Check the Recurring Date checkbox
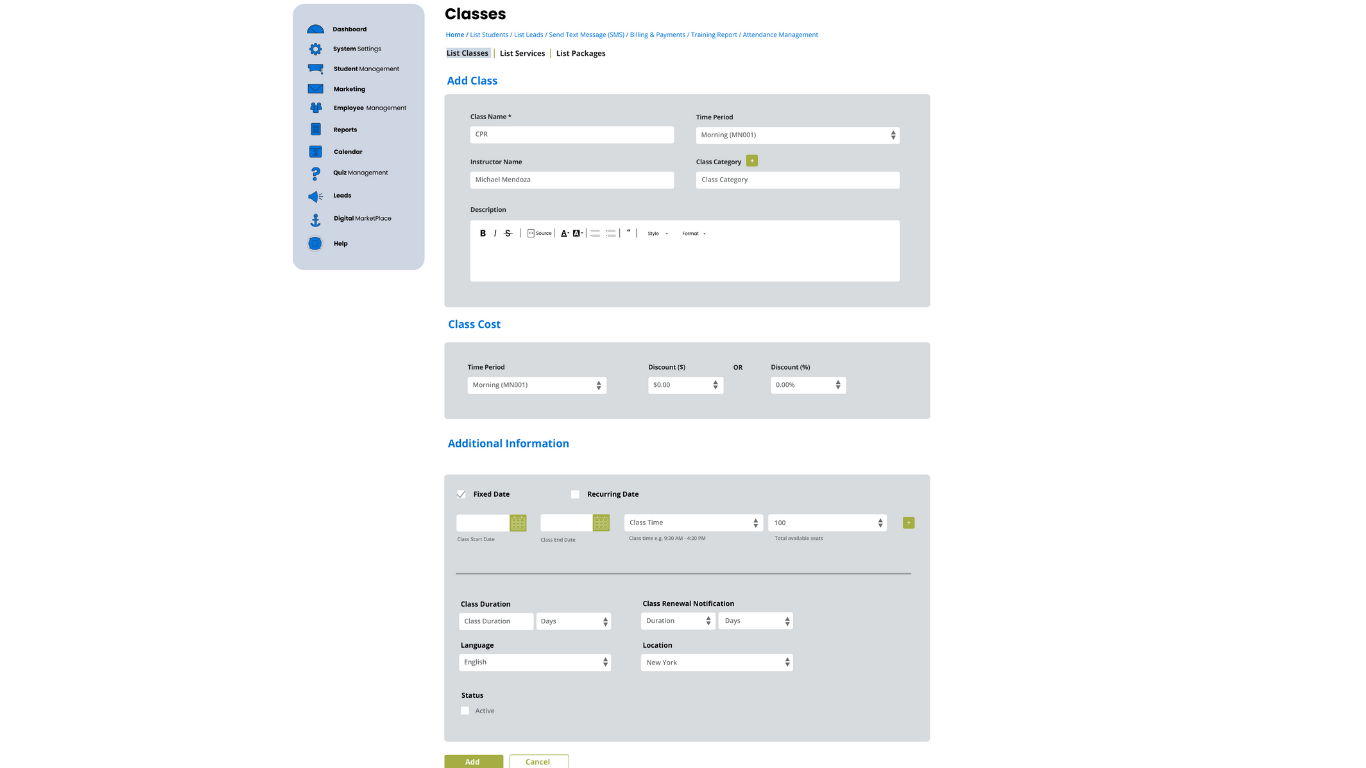The width and height of the screenshot is (1366, 768). coord(575,494)
